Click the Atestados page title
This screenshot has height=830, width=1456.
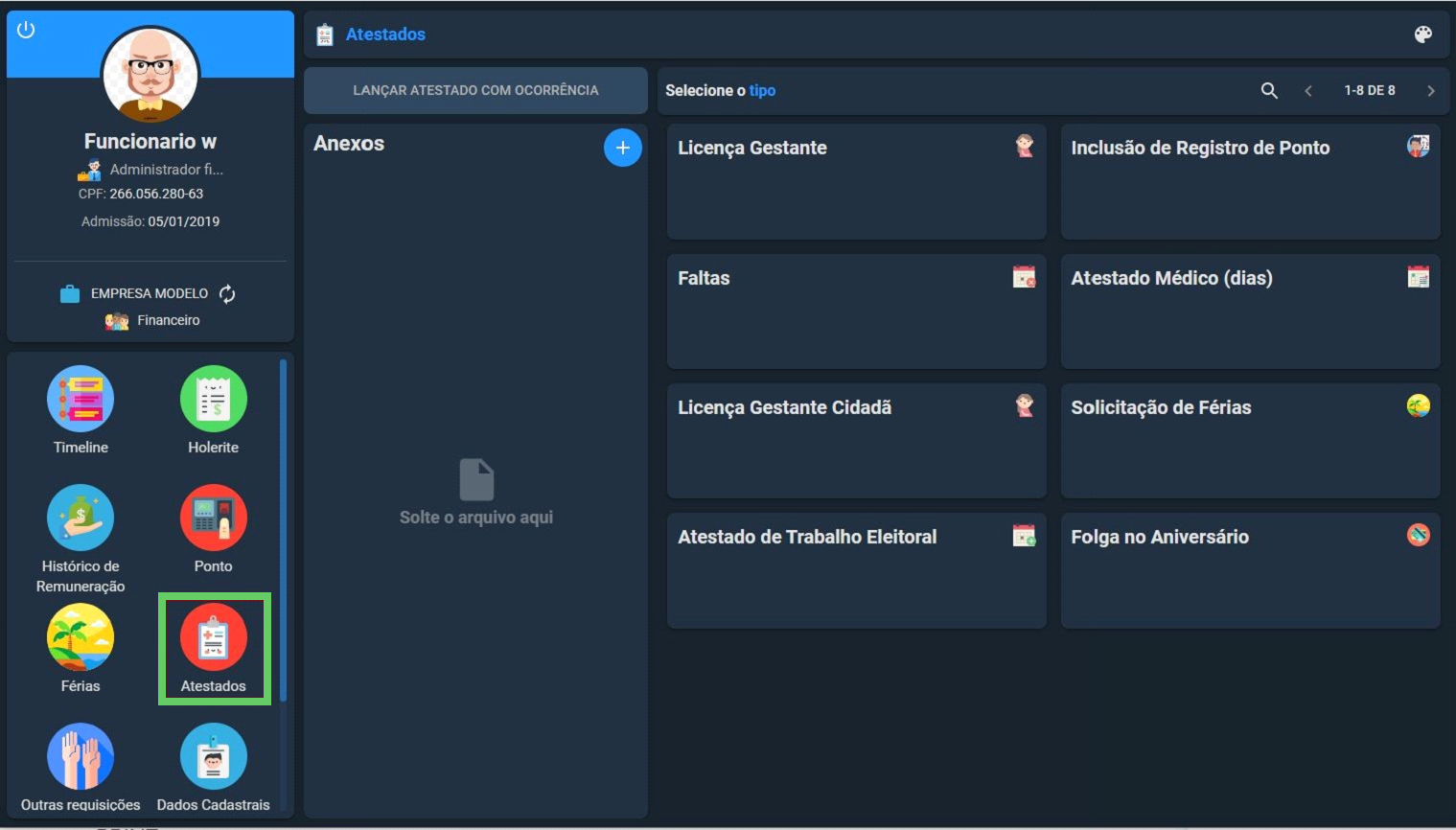385,35
